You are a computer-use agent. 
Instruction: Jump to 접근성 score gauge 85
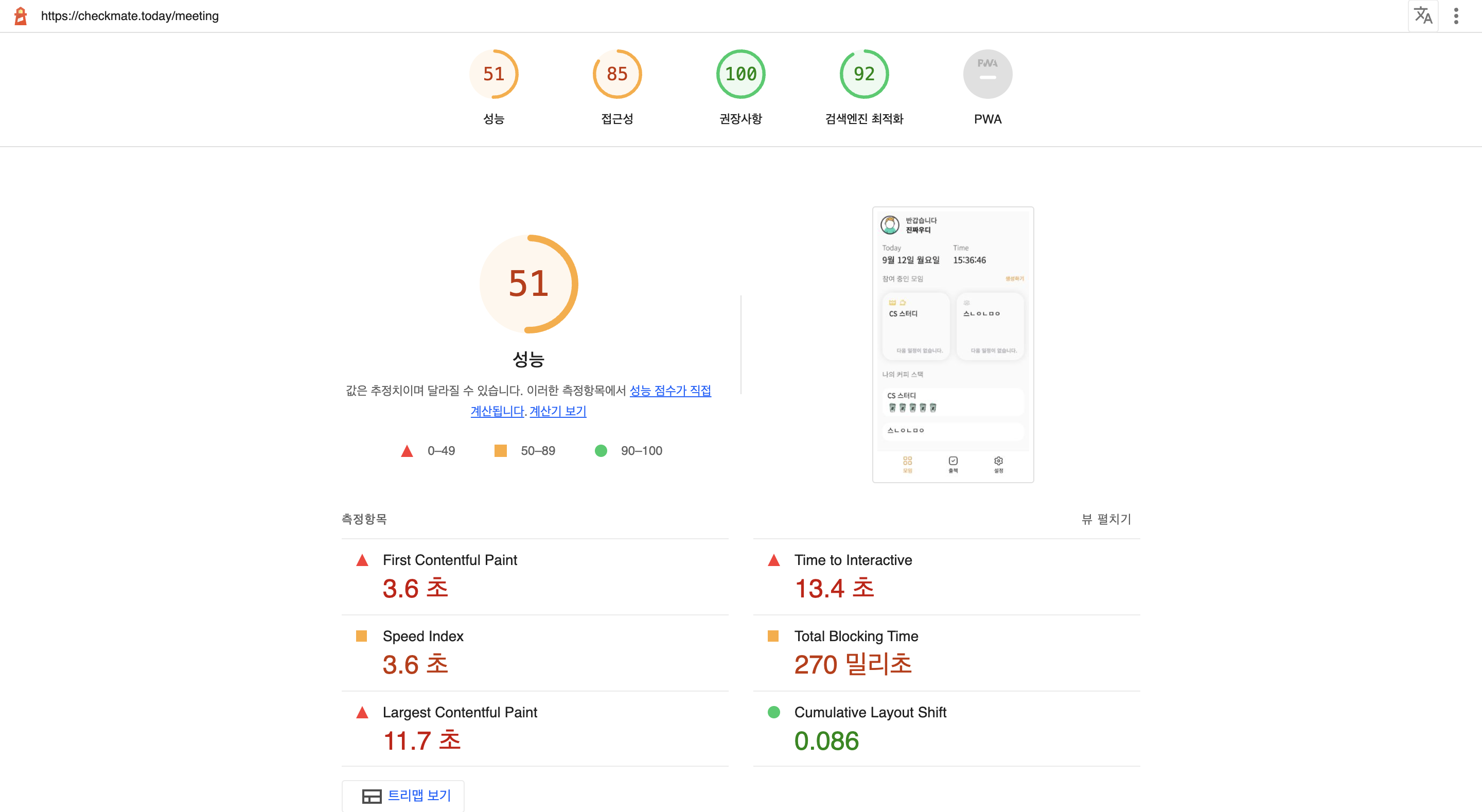[x=617, y=74]
